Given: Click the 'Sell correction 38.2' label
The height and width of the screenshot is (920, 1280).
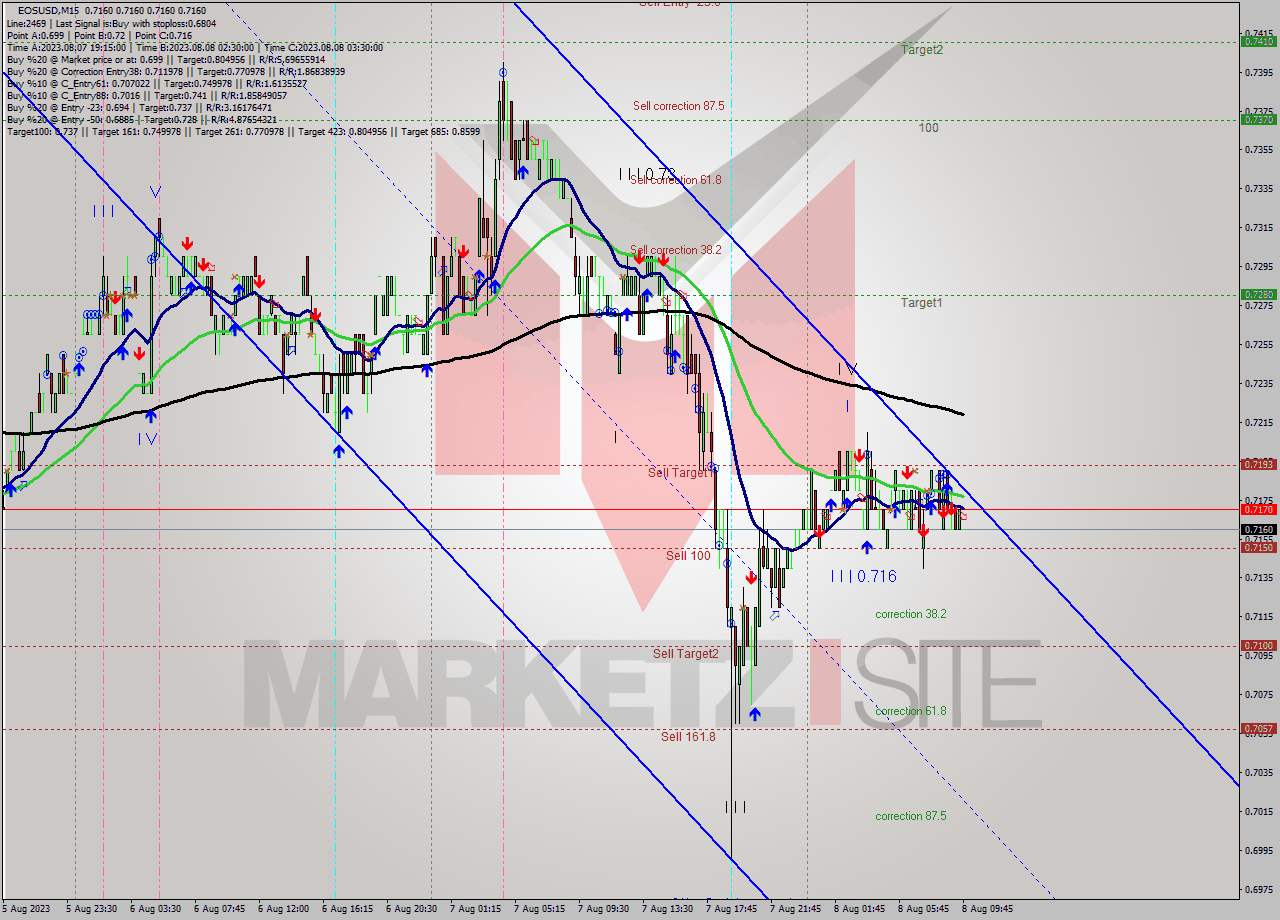Looking at the screenshot, I should pos(677,250).
